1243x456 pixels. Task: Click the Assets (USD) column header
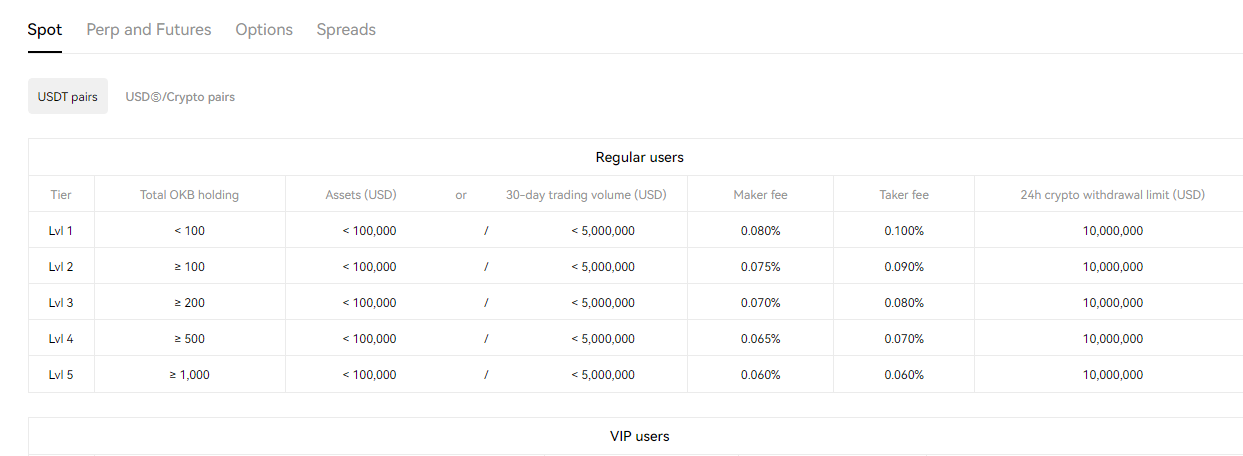click(x=361, y=195)
